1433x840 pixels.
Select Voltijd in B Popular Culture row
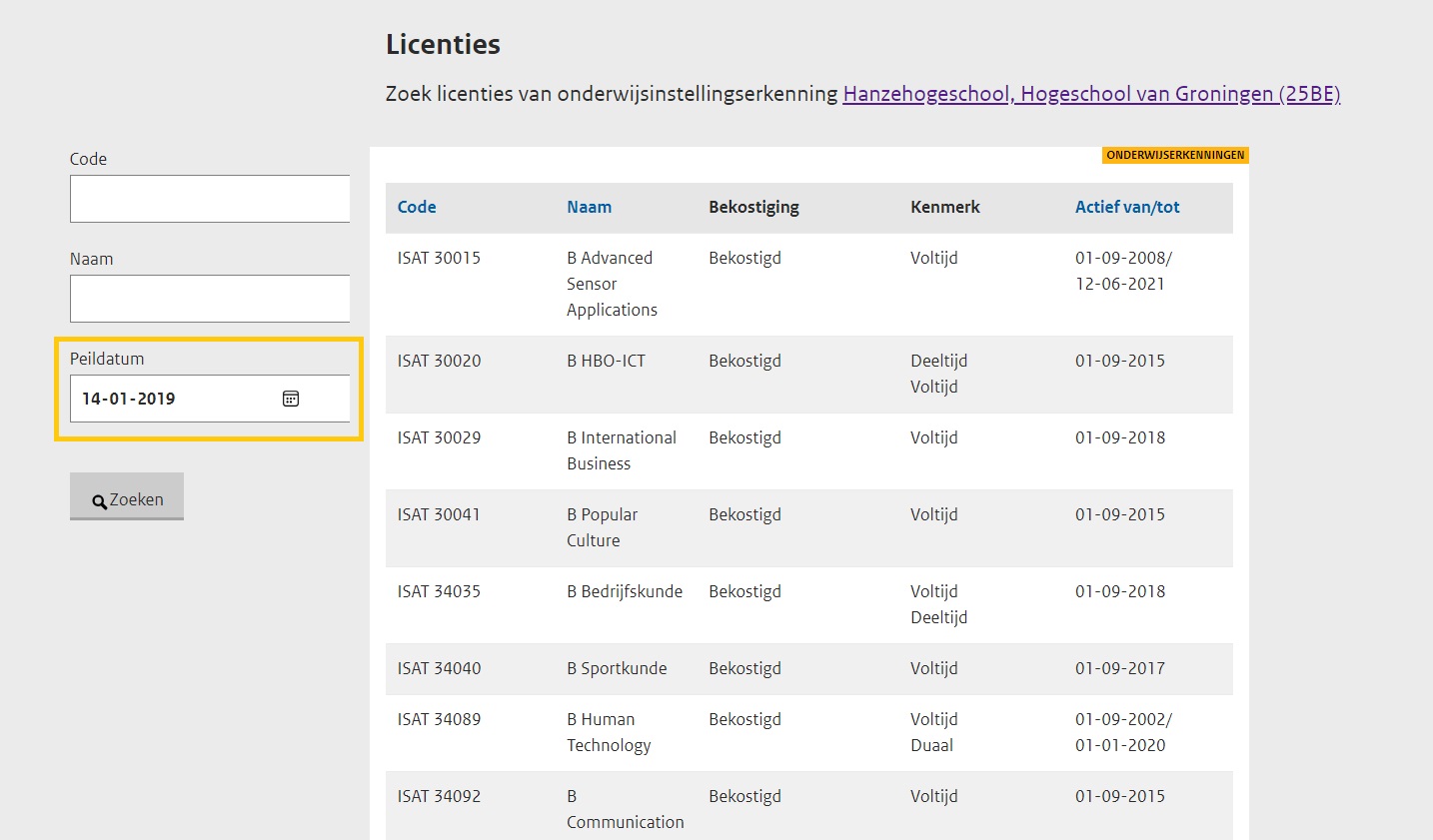coord(933,514)
